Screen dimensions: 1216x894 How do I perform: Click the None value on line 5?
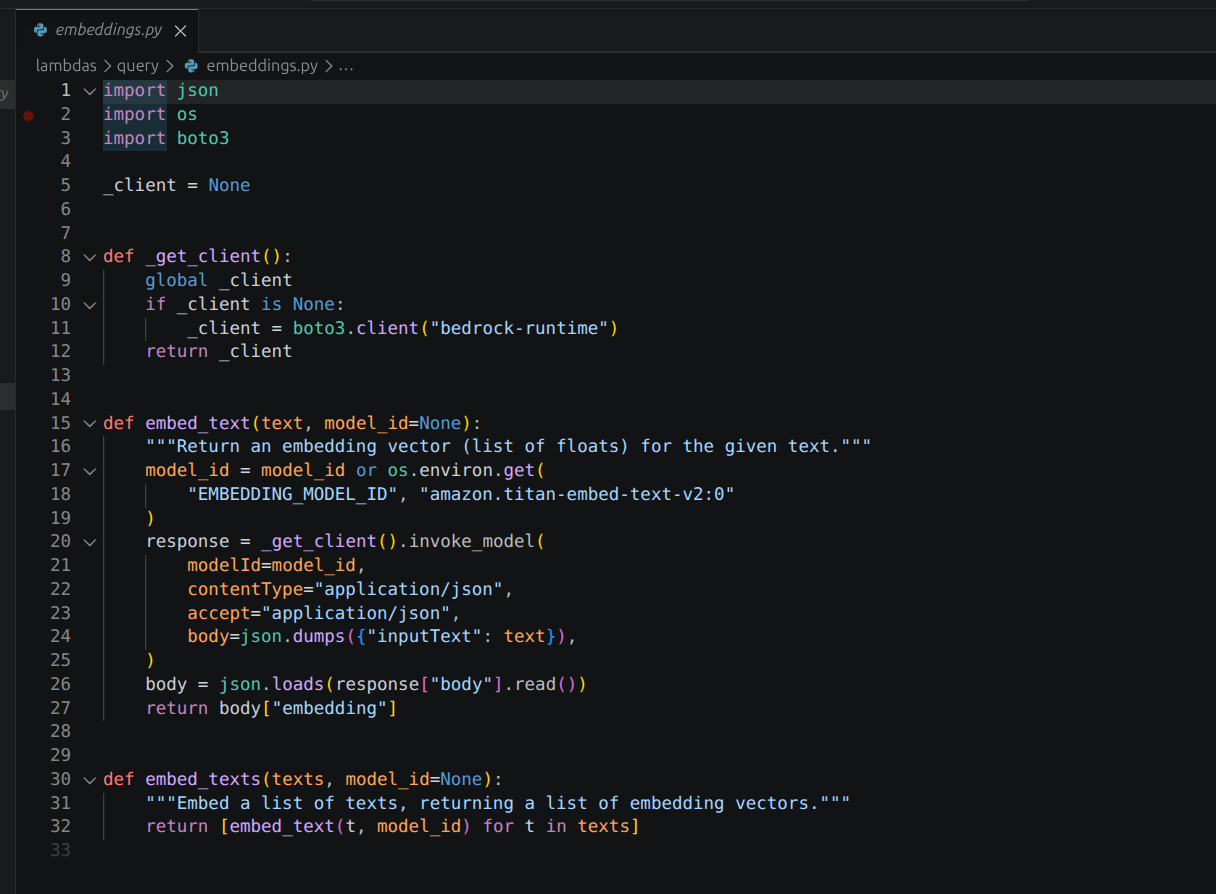point(229,185)
